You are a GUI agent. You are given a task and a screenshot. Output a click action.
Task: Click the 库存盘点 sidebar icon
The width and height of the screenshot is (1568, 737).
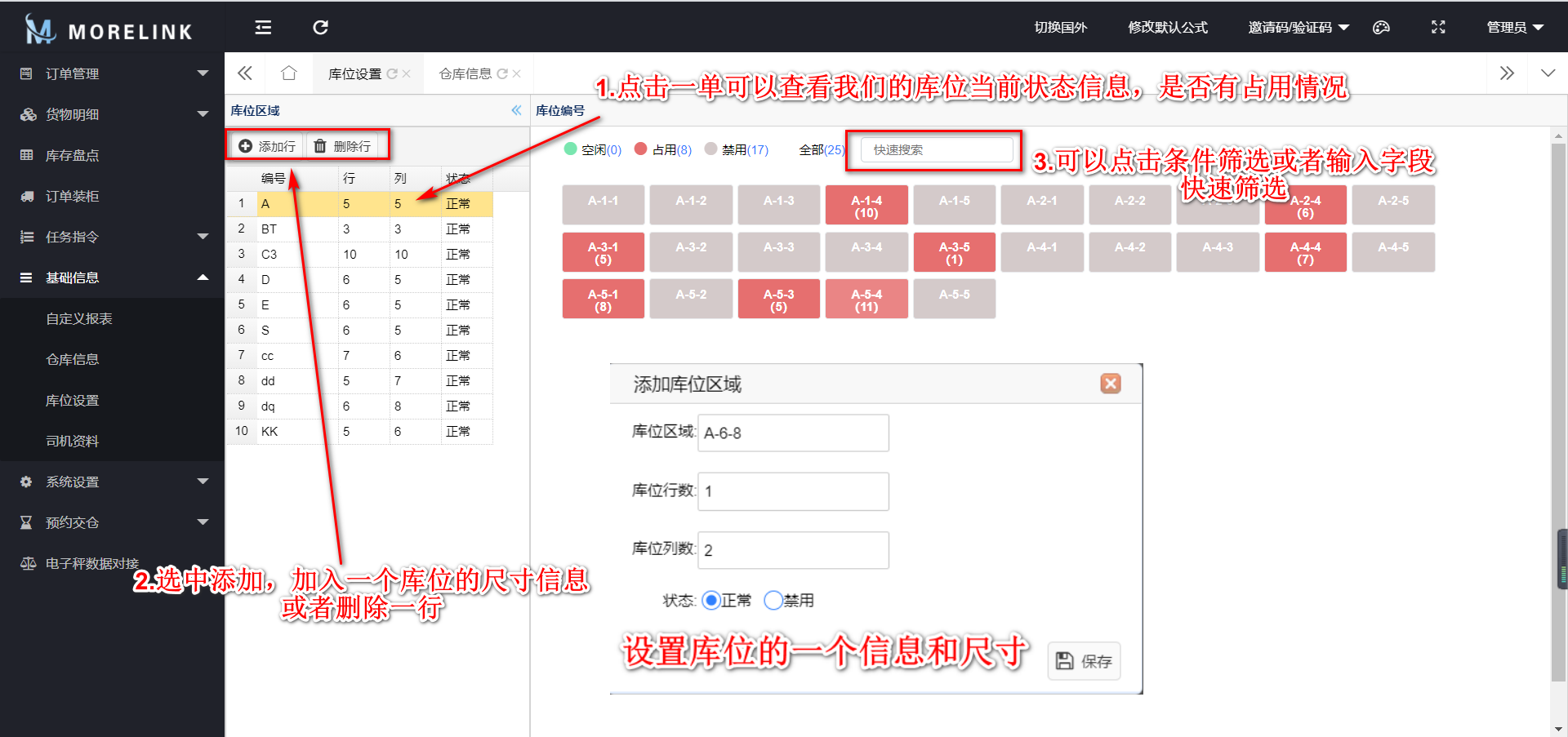pyautogui.click(x=26, y=155)
